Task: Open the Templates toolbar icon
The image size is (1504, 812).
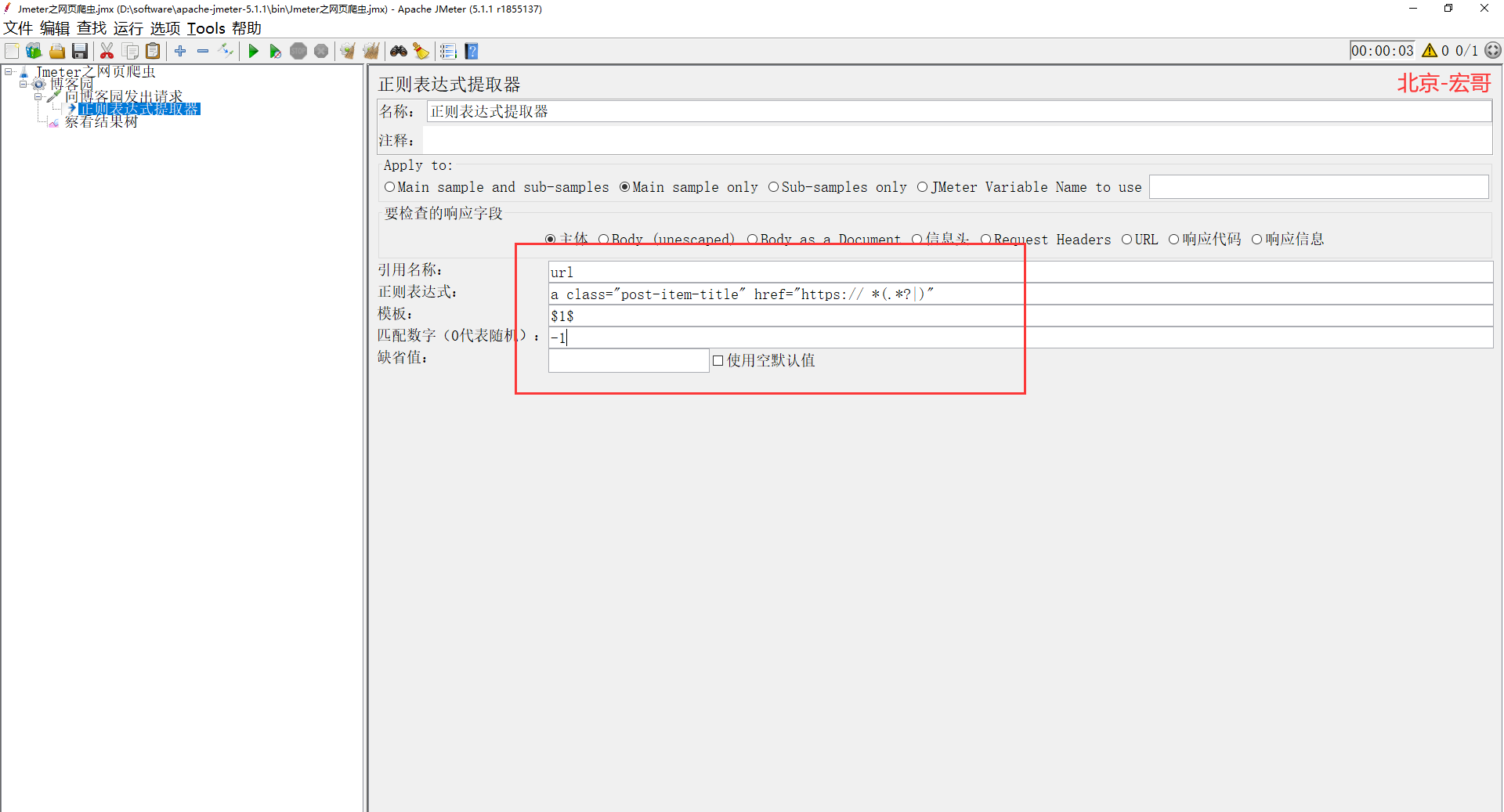Action: pos(34,52)
